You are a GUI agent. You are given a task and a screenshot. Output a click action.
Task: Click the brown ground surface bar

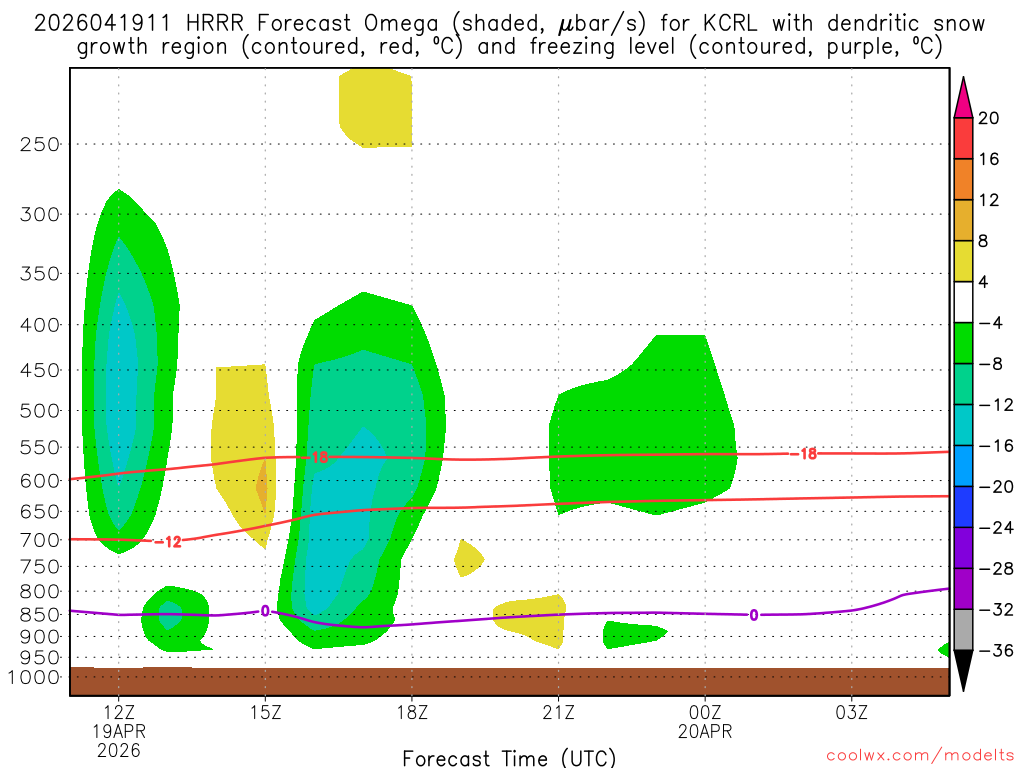[509, 681]
